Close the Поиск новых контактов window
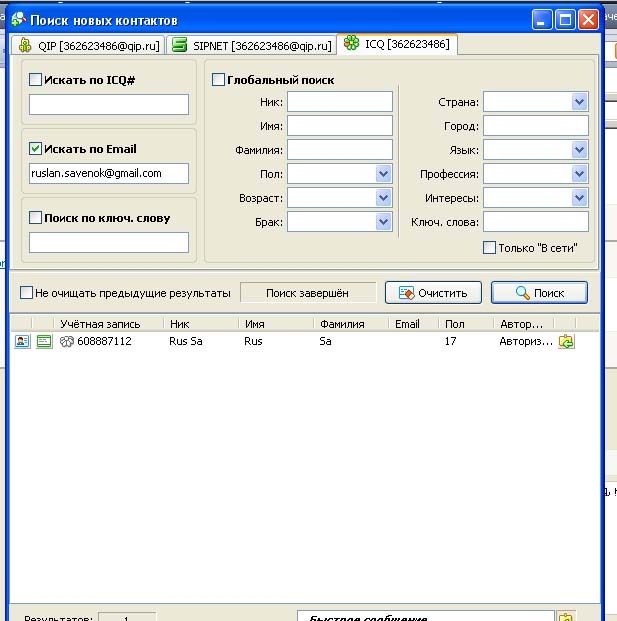617x621 pixels. point(588,19)
